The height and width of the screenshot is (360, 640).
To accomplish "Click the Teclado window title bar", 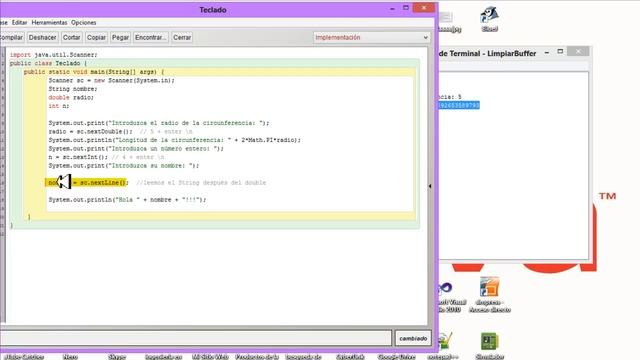I will coord(213,10).
